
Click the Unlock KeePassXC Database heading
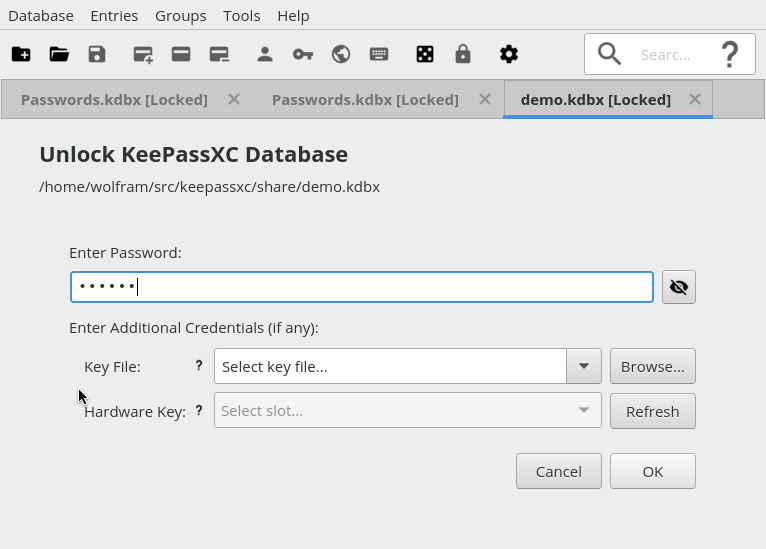click(194, 154)
